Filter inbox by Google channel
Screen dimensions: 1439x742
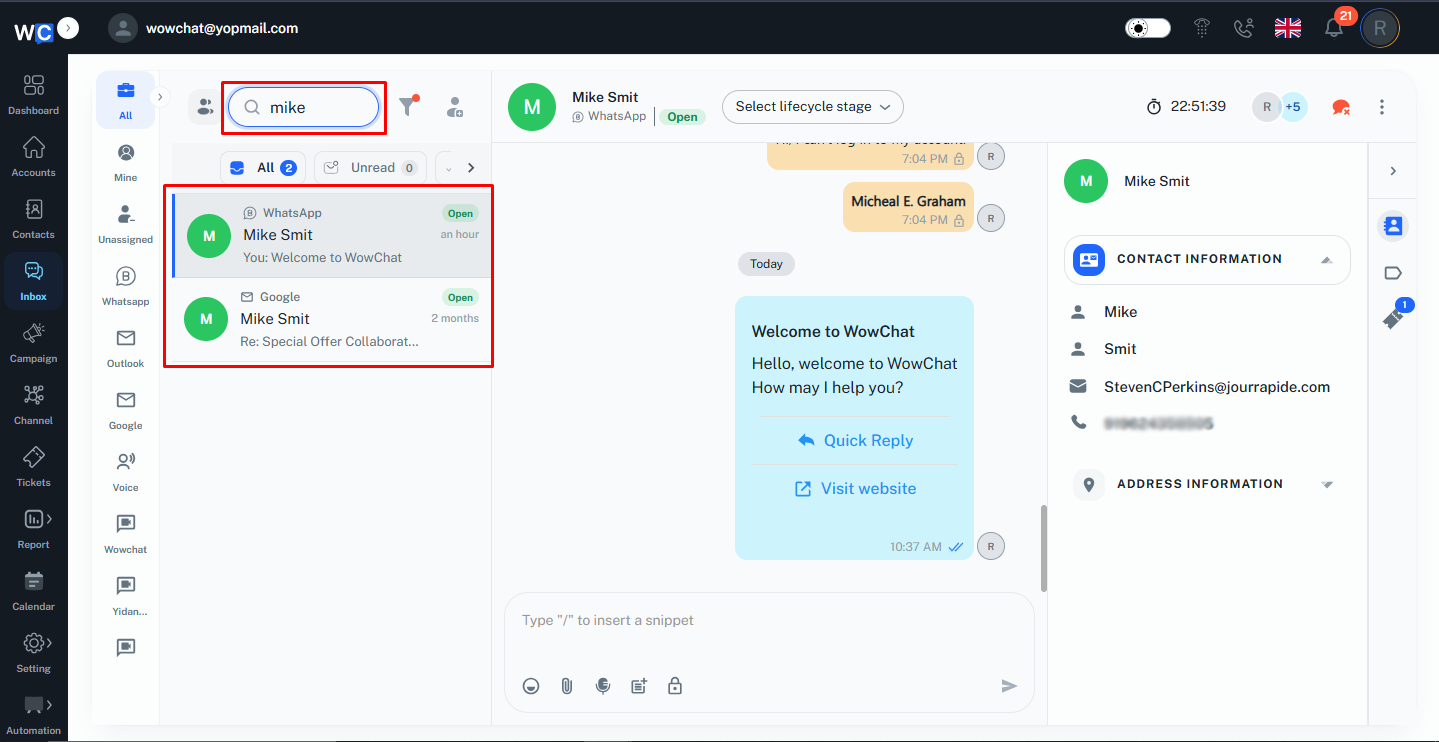tap(126, 411)
